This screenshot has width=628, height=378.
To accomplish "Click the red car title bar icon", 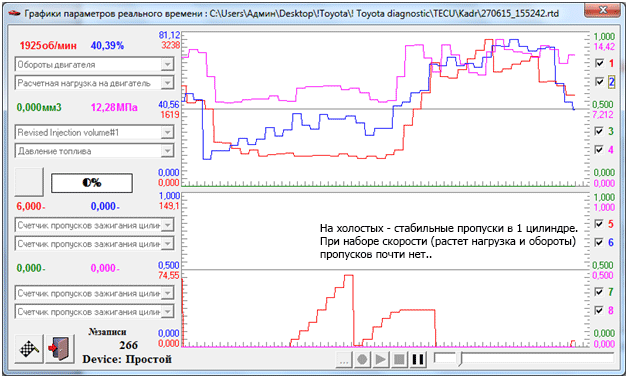I will coord(14,13).
